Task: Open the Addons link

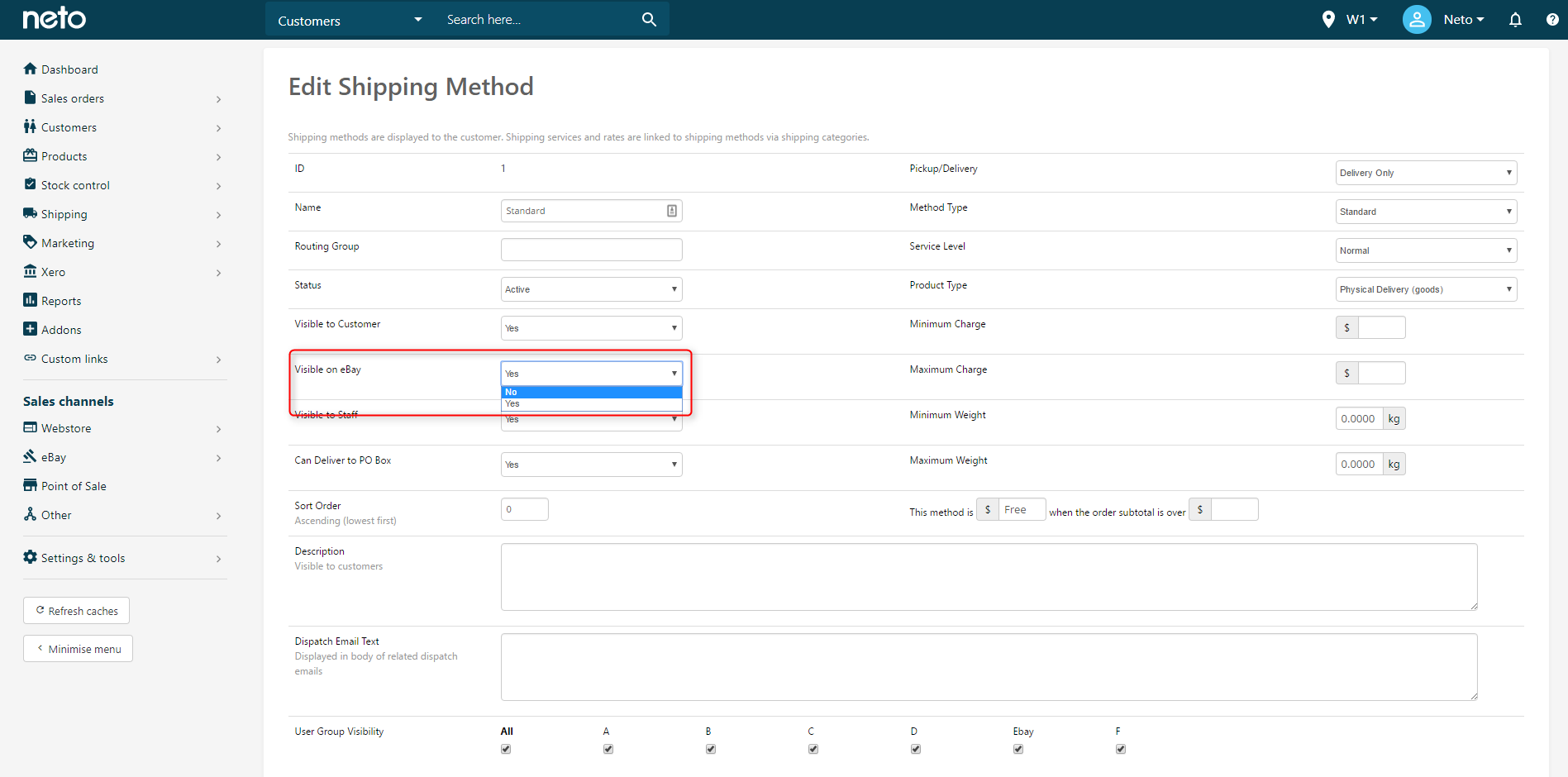Action: point(61,330)
